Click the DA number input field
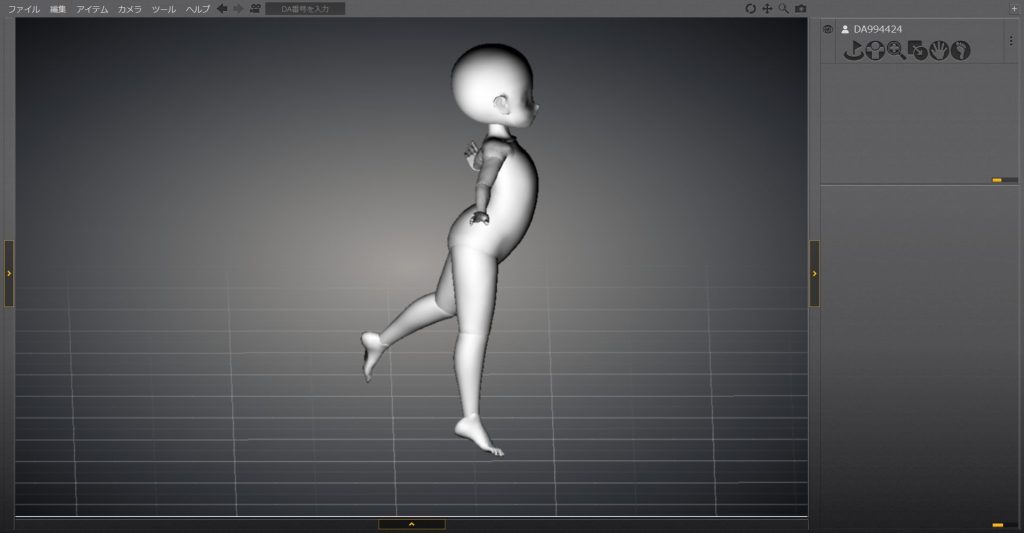1024x533 pixels. 305,8
